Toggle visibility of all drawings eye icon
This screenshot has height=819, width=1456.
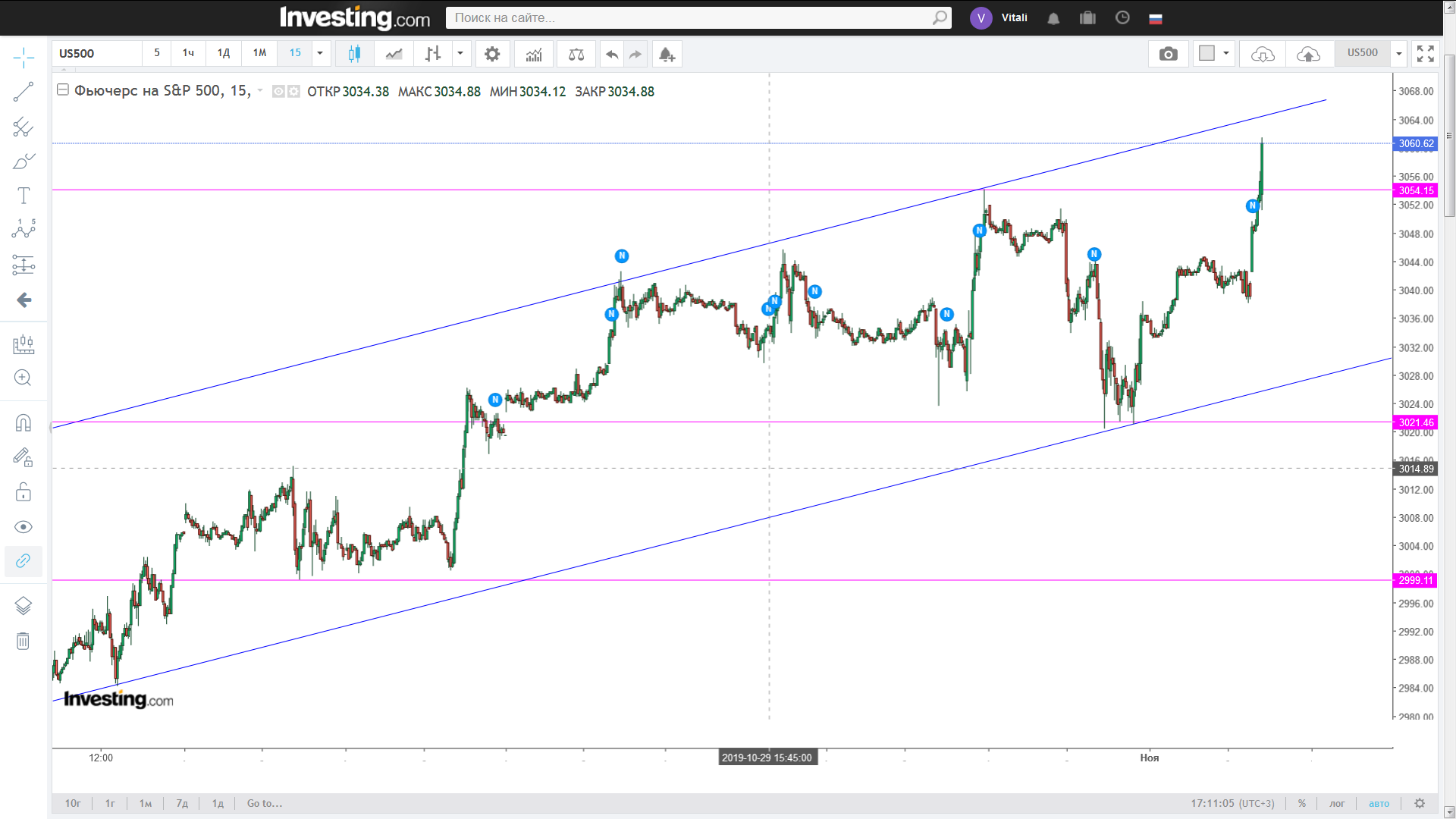(24, 527)
